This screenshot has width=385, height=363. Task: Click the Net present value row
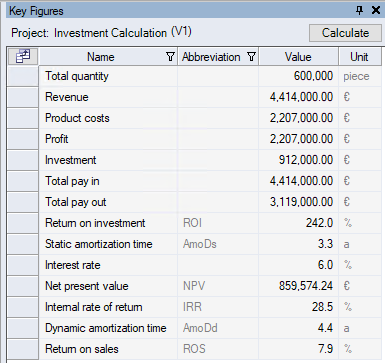point(194,286)
